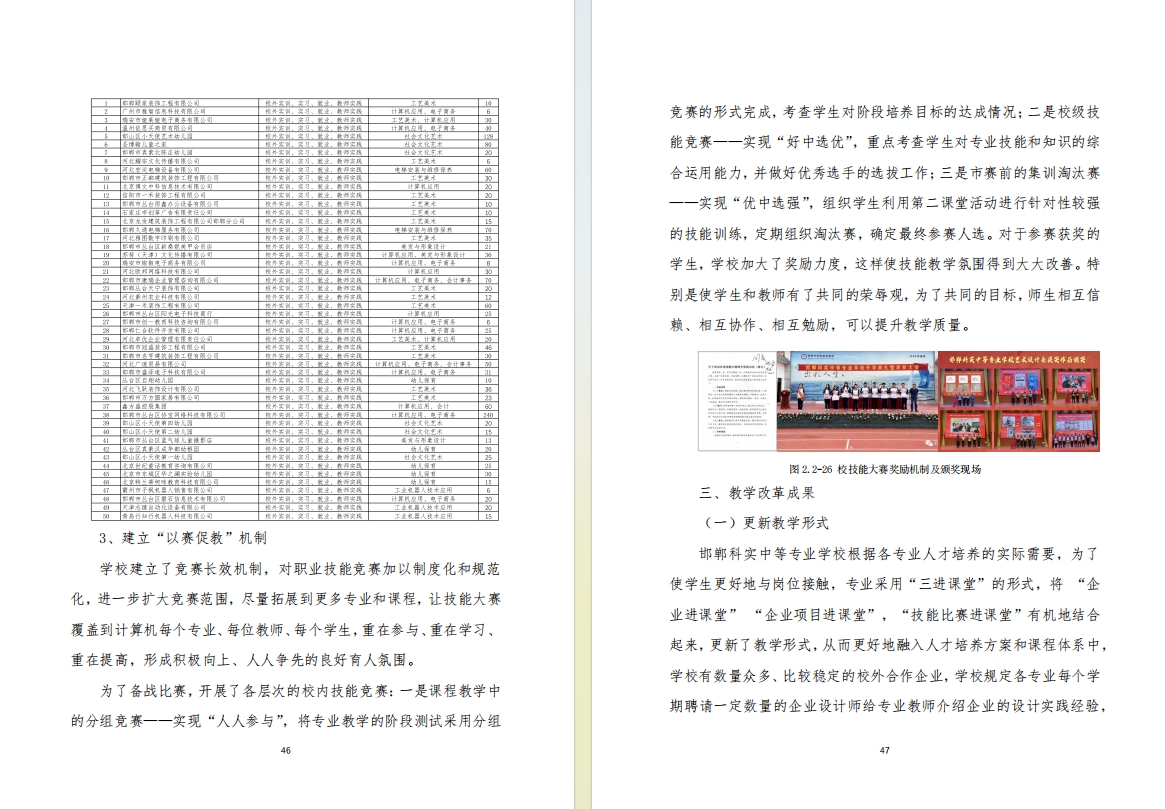This screenshot has width=1165, height=809.
Task: Click line starting 的技能训练,定期组织淘汰赛
Action: click(x=885, y=234)
